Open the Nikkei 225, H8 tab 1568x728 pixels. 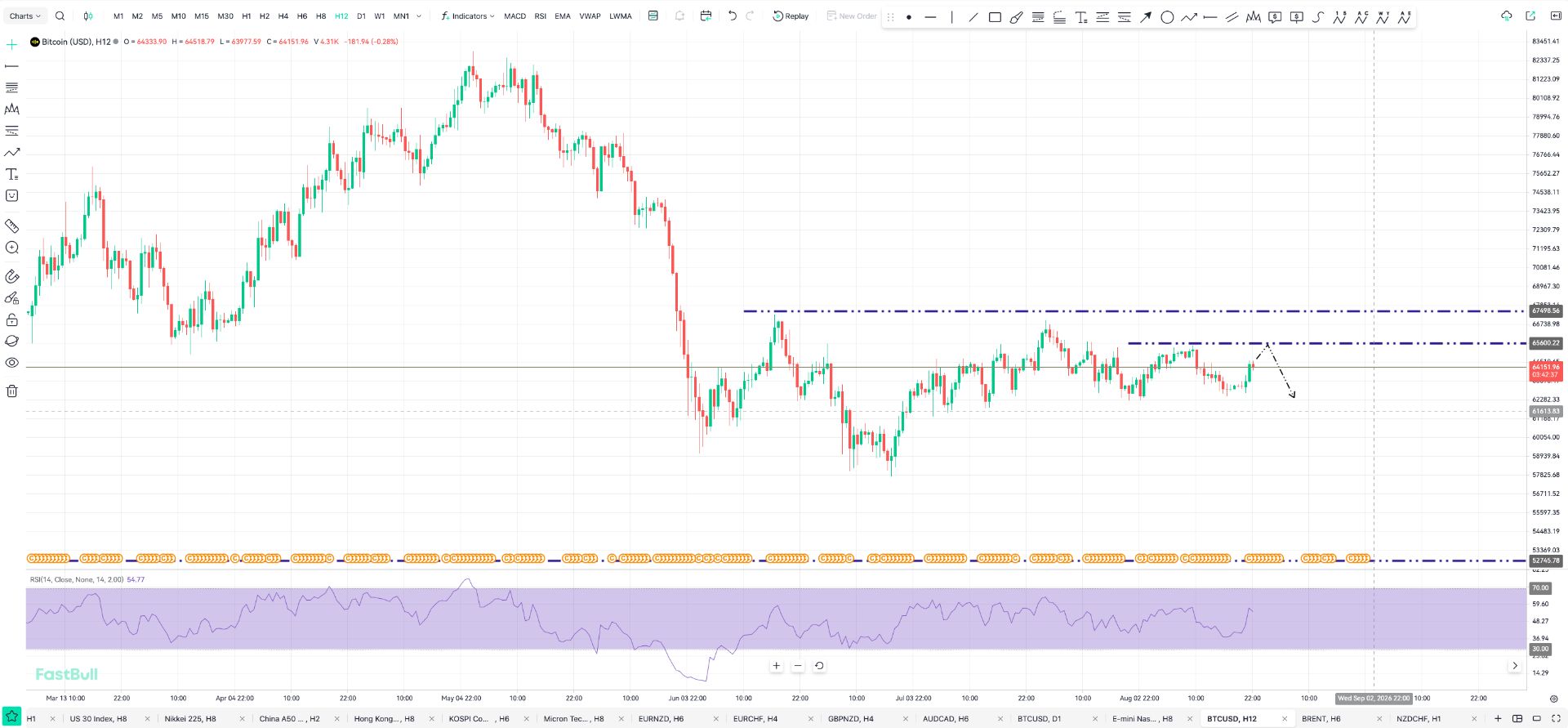pyautogui.click(x=190, y=719)
